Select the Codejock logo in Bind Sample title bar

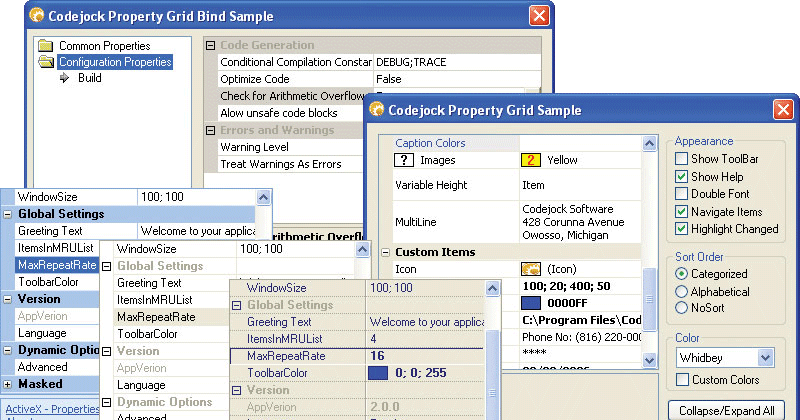37,16
